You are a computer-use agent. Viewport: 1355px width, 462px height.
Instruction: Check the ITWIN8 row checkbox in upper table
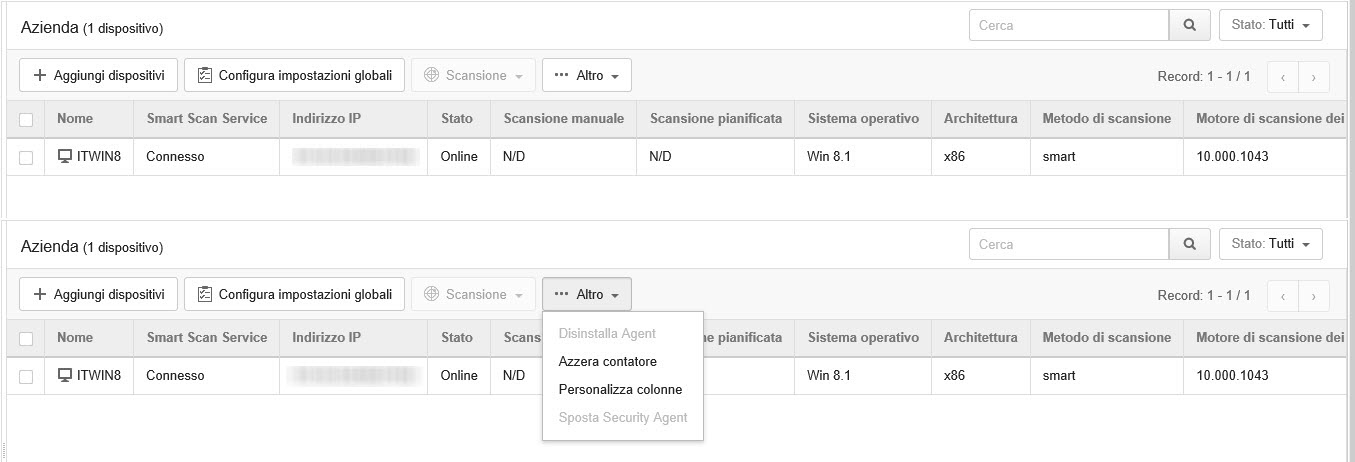26,157
